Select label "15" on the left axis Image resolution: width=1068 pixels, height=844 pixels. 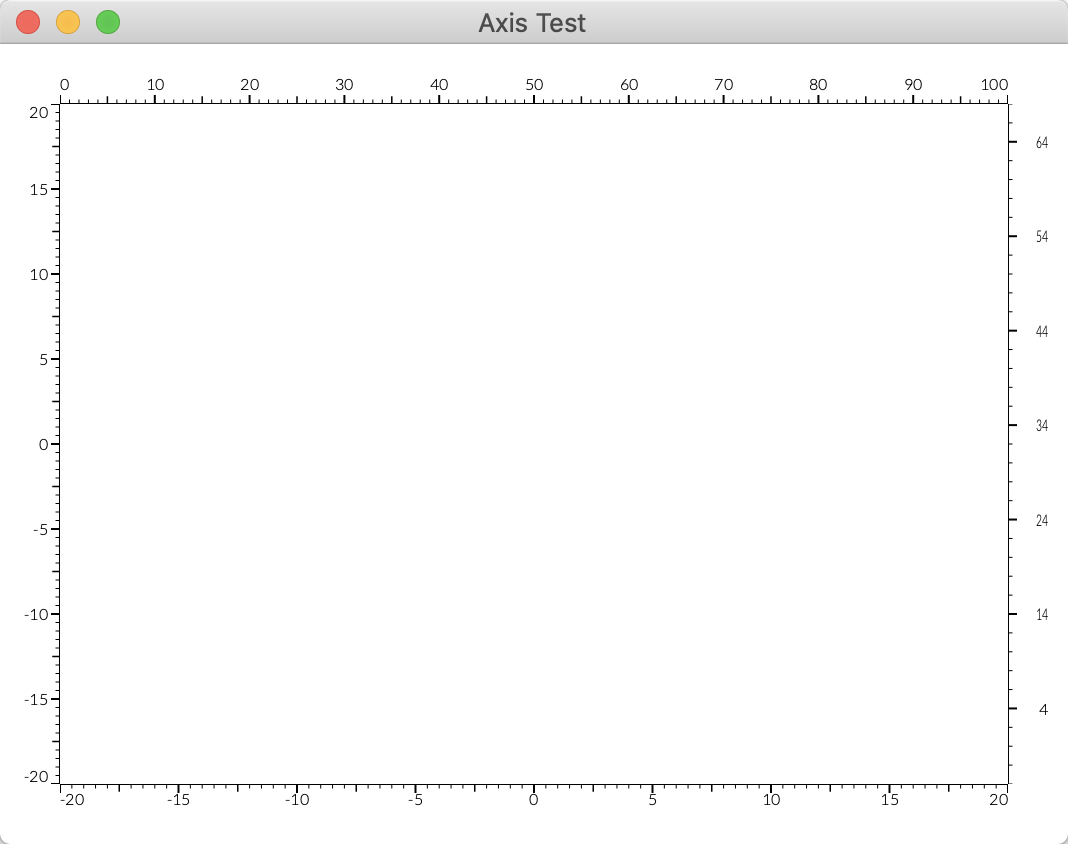pos(39,189)
